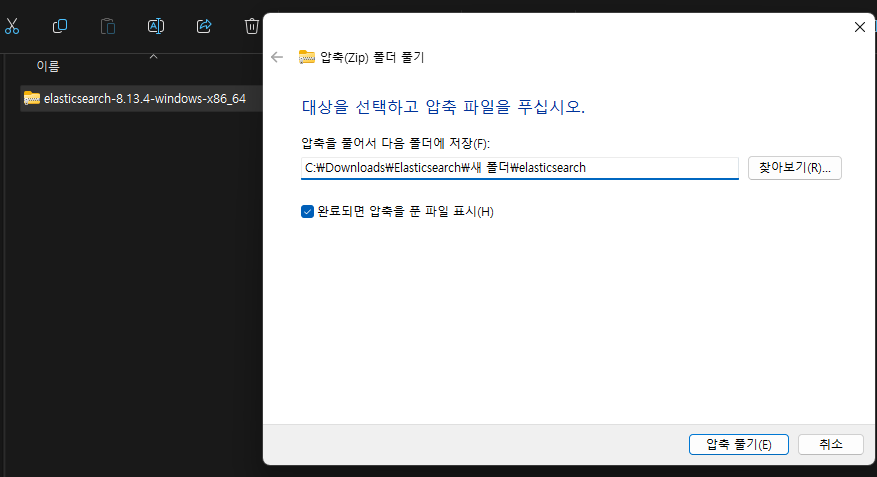Click the '압축(Zip) 폴더 풀기' dialog title
This screenshot has height=477, width=877.
click(372, 58)
